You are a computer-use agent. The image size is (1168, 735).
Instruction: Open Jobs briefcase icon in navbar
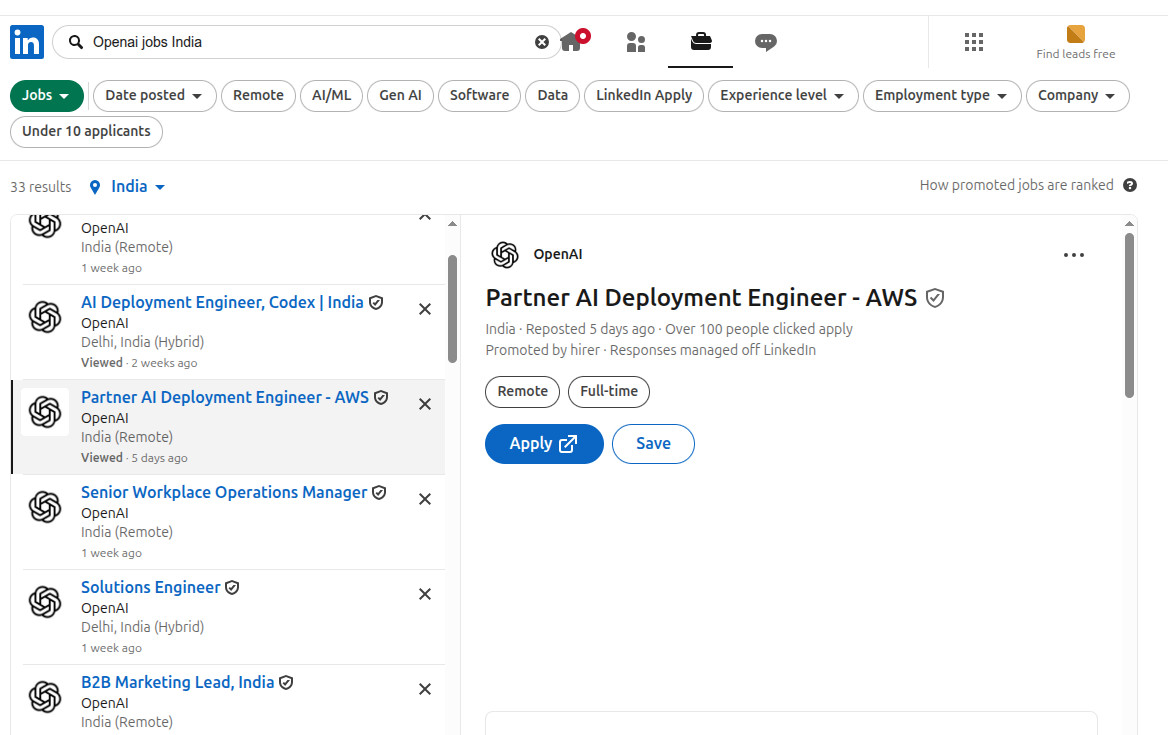[700, 41]
